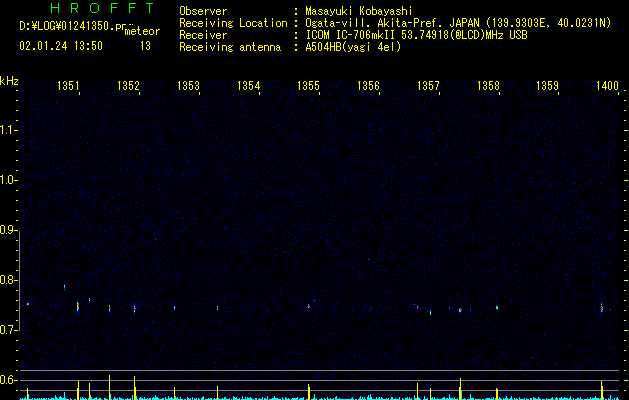Click the kHz axis unit label

(9, 81)
